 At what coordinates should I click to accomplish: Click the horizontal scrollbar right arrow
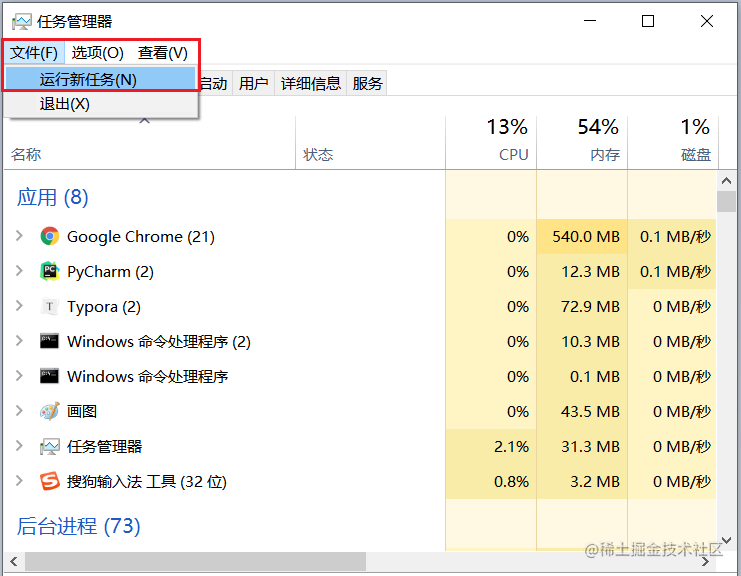coord(705,561)
